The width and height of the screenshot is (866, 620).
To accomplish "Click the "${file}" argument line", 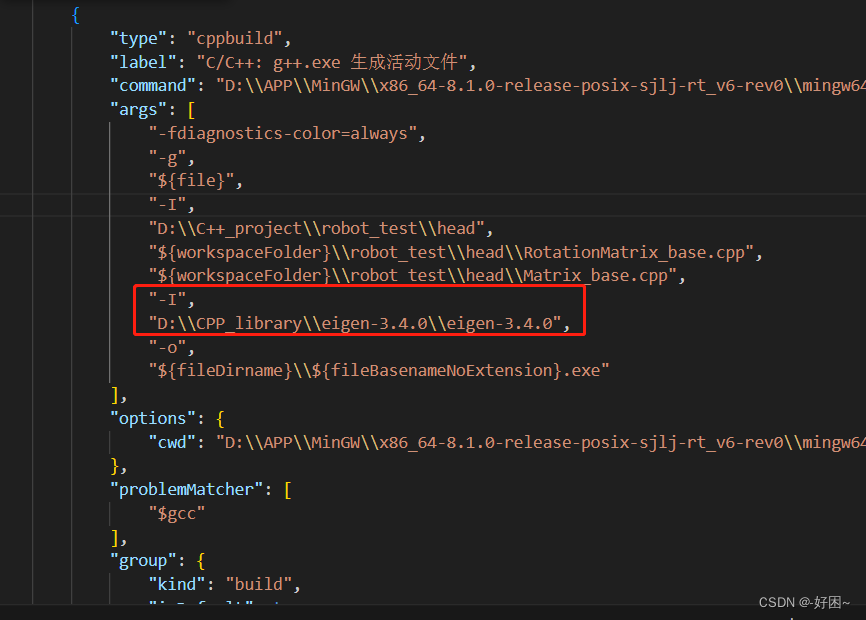I will click(196, 181).
